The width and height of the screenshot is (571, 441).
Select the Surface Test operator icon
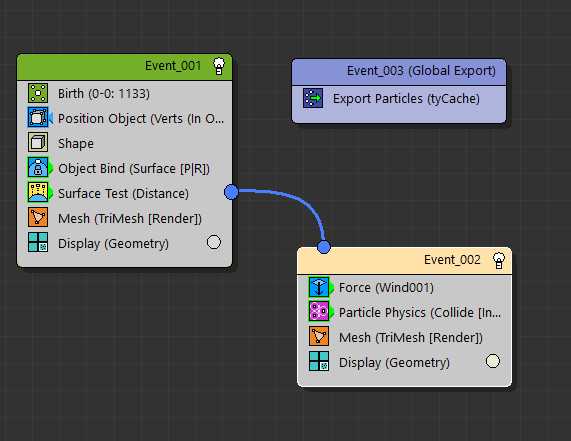pos(38,193)
